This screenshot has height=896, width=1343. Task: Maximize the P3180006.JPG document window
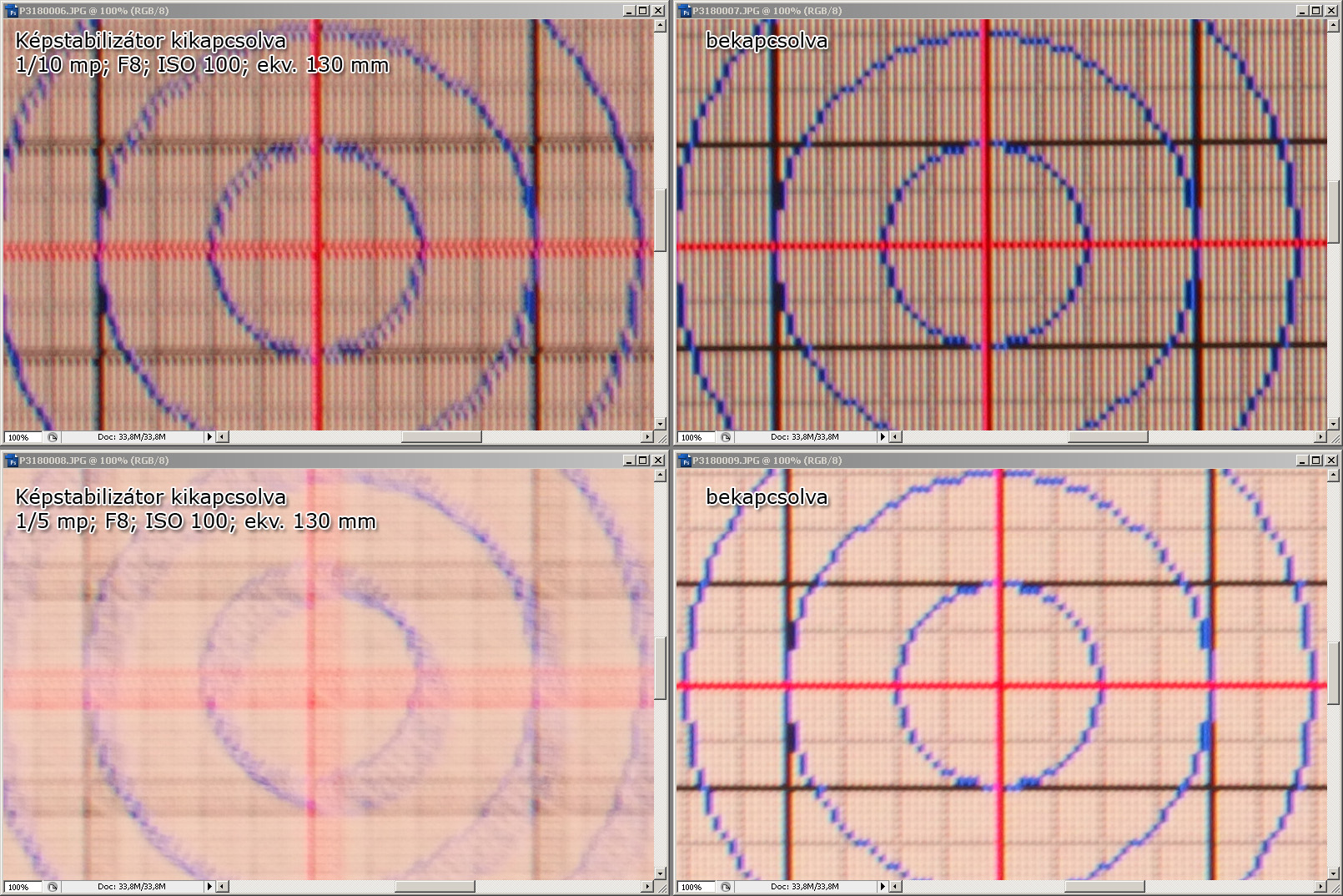pyautogui.click(x=643, y=11)
